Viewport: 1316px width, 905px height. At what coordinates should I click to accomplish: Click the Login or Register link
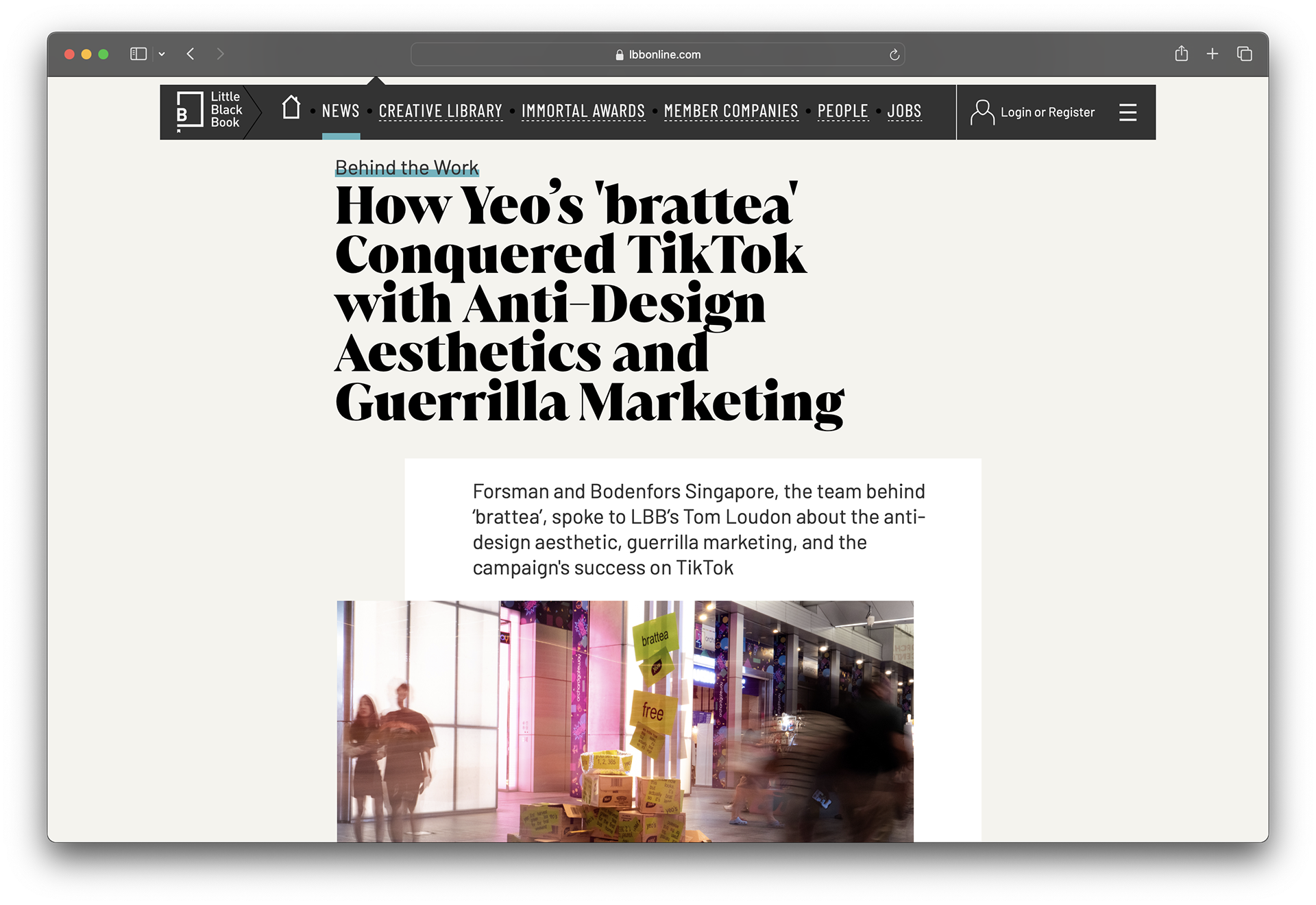point(1047,112)
